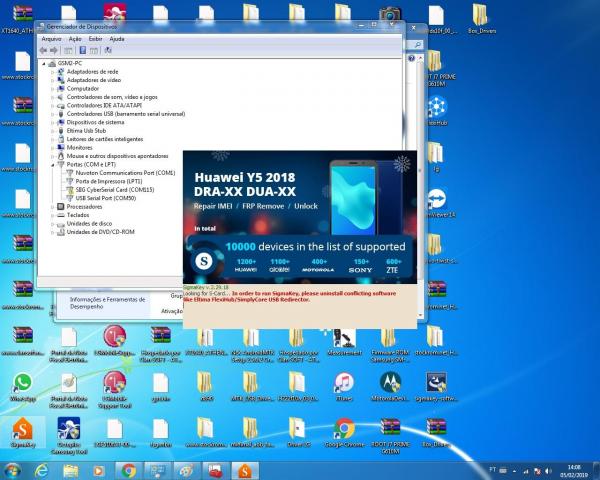
Task: Select Monitores in the device tree
Action: (80, 147)
